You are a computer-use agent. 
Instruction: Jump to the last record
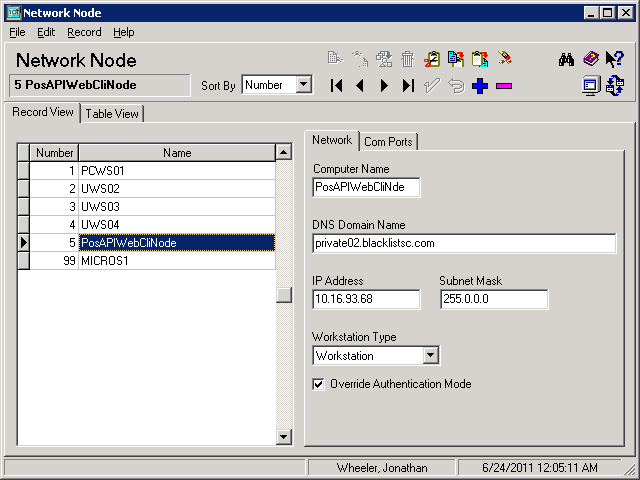408,86
